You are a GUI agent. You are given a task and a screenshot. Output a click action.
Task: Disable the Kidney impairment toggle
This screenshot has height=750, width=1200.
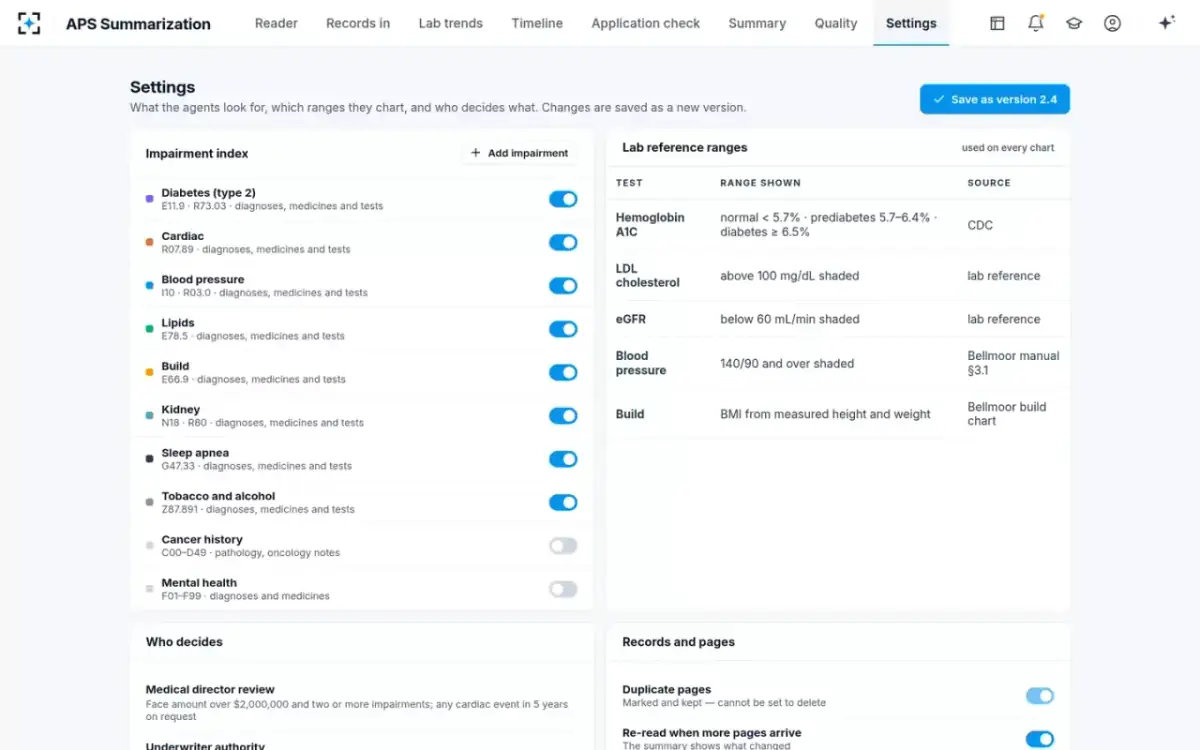click(563, 416)
